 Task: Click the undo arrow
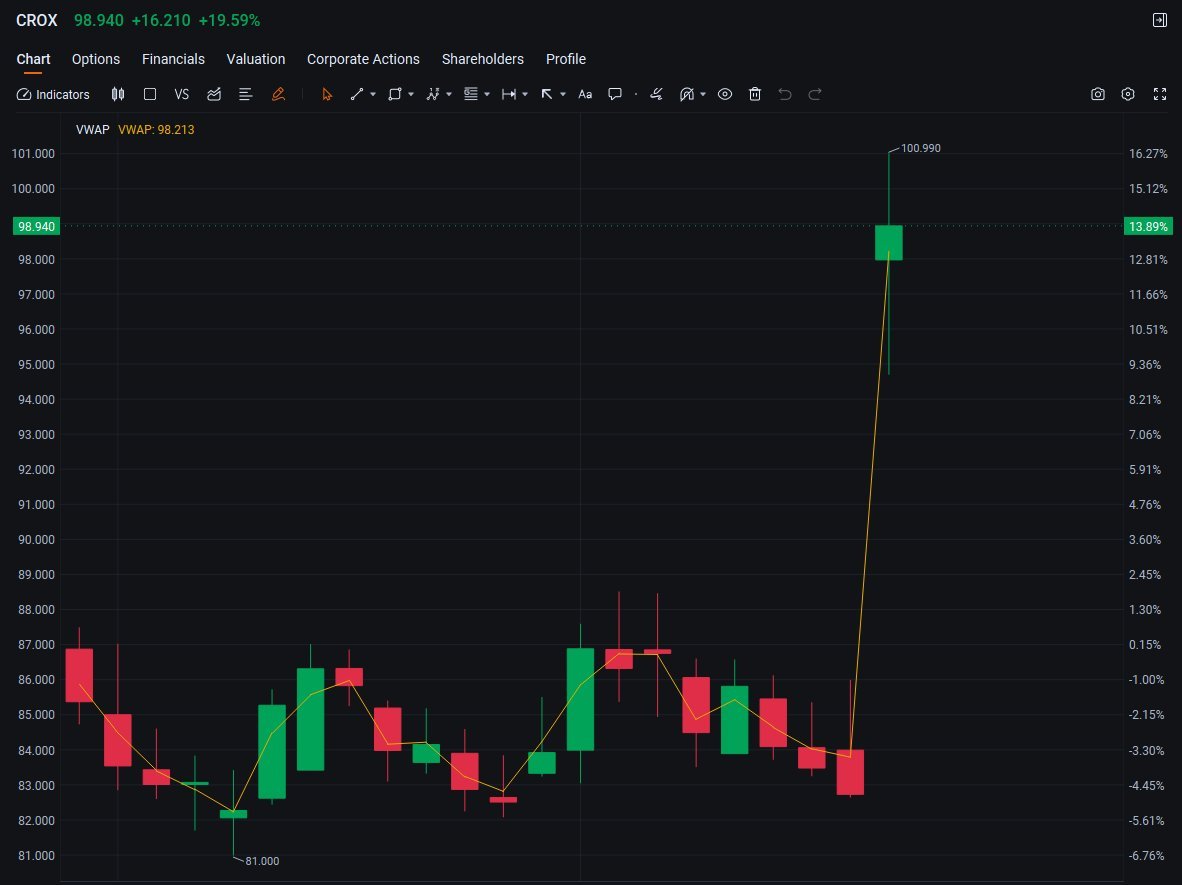point(785,94)
